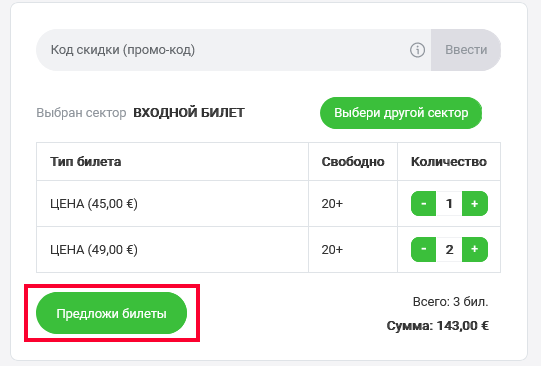Select the ЦЕНА (49,00 €) ticket row label

94,249
